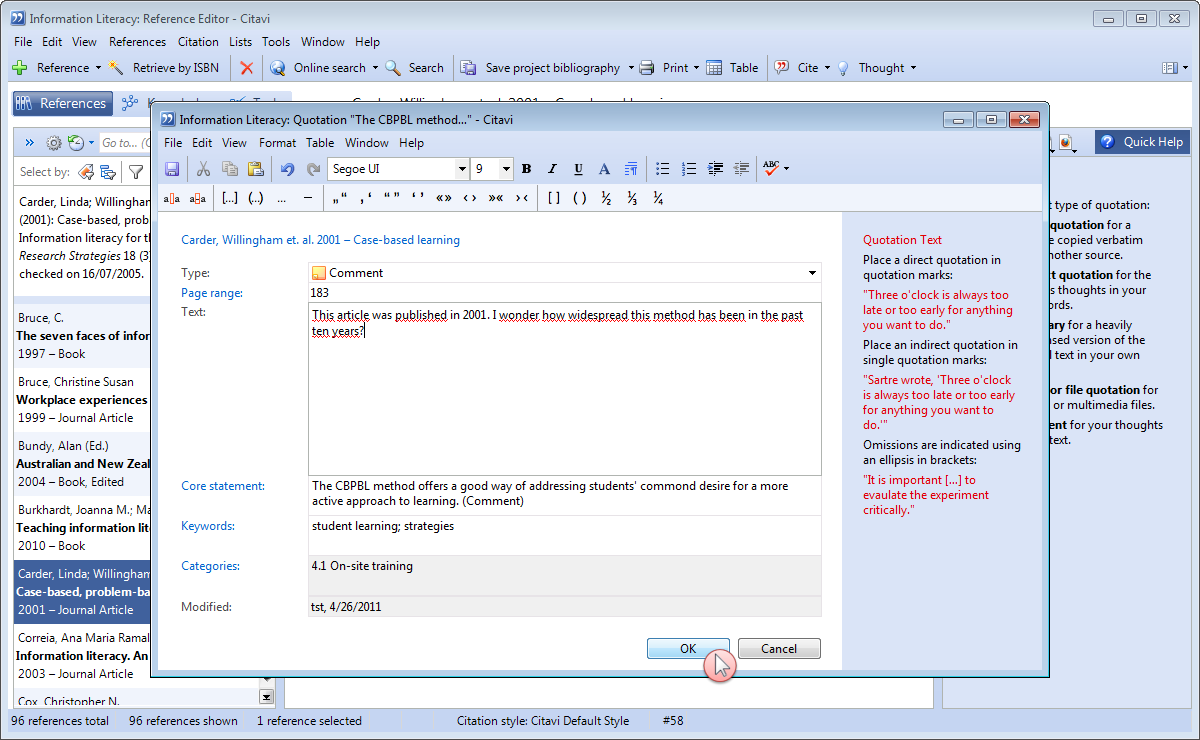
Task: Open the font size 9 dropdown
Action: tap(506, 169)
